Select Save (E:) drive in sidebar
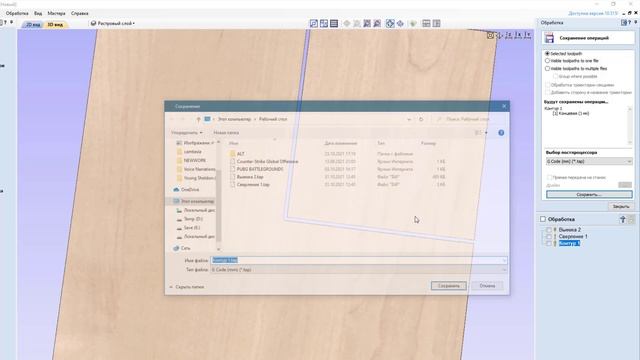Screen dimensions: 640x360 click(x=189, y=228)
